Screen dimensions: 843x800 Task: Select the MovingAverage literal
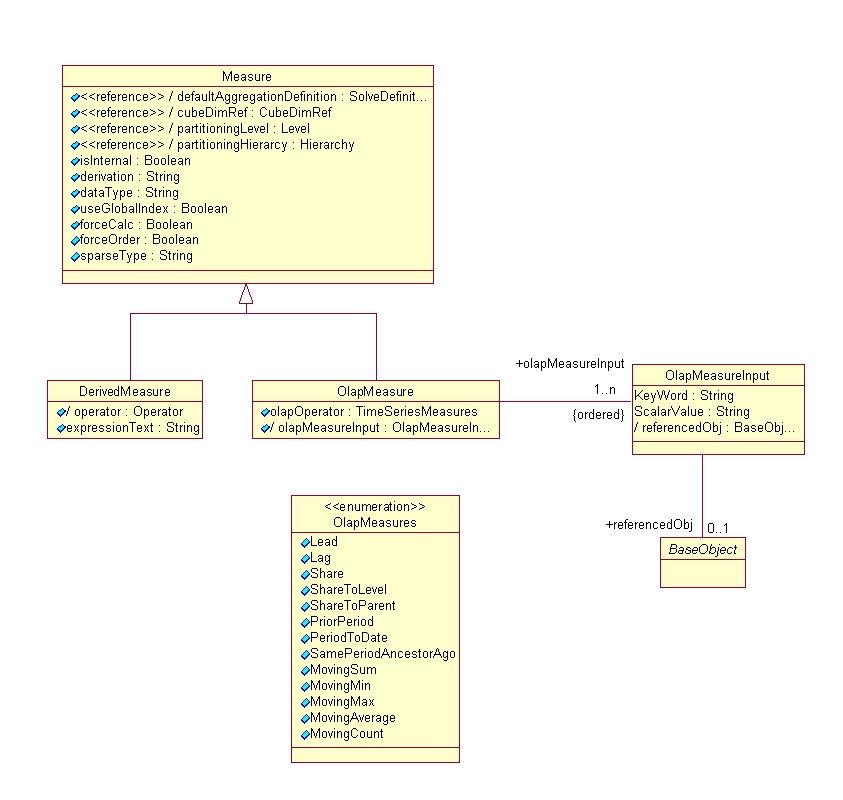pyautogui.click(x=353, y=718)
